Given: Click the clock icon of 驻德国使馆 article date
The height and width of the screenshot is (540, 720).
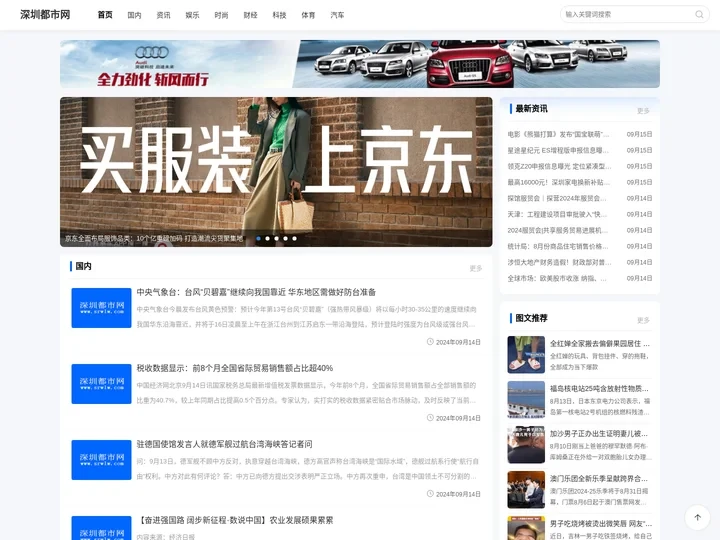Looking at the screenshot, I should click(430, 494).
